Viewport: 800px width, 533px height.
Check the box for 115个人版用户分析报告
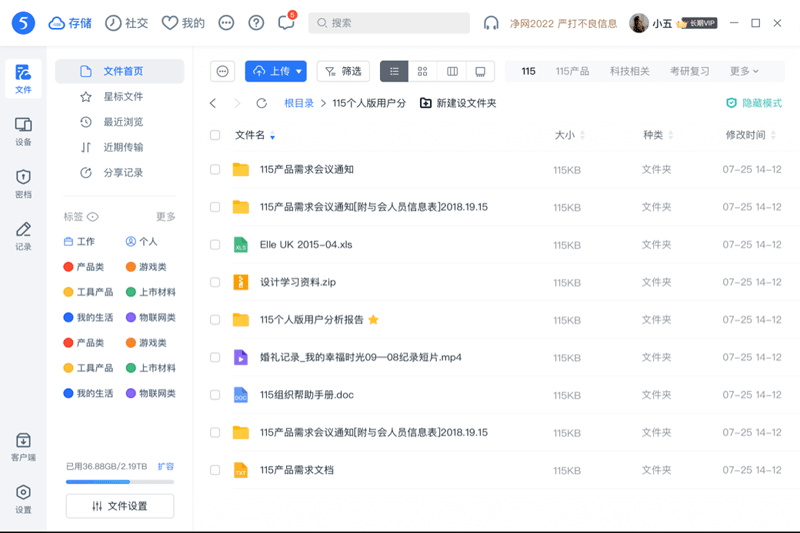(215, 320)
